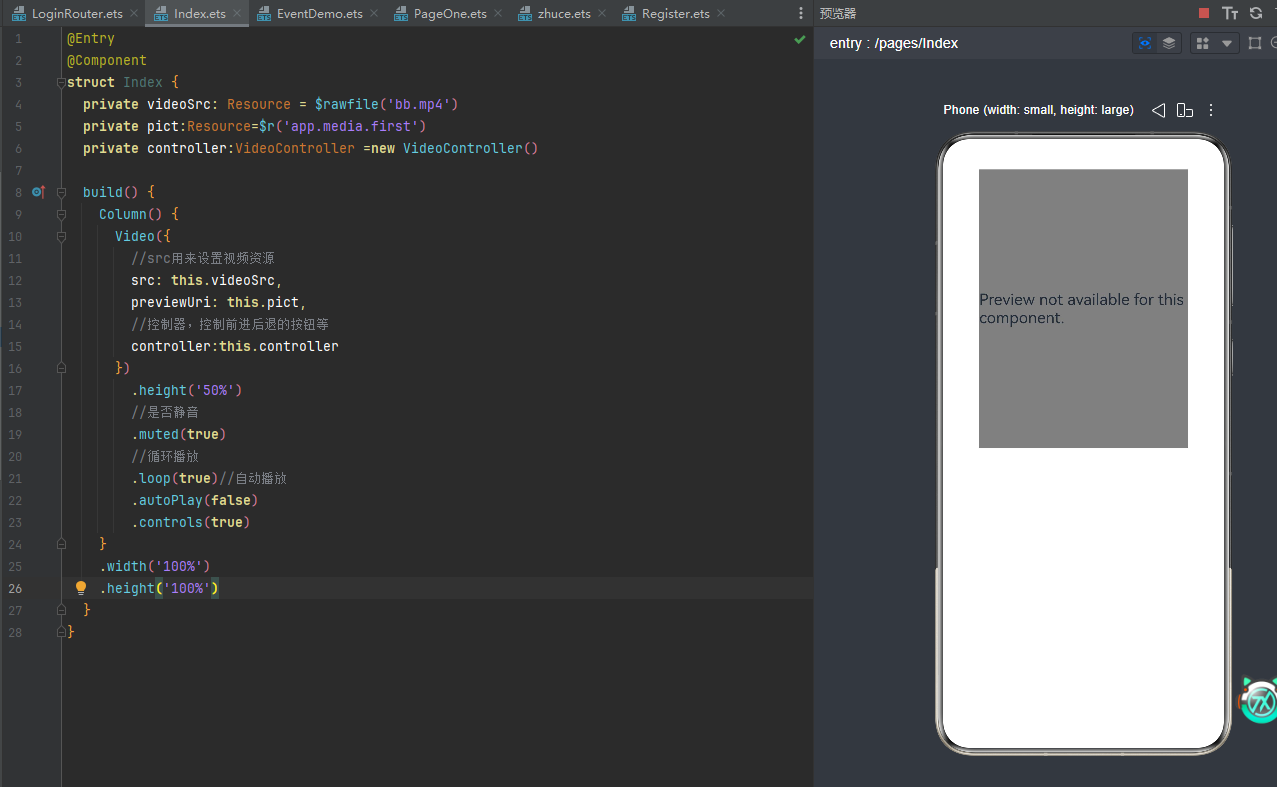The image size is (1277, 787).
Task: Click the 预览器 panel title
Action: coord(838,13)
